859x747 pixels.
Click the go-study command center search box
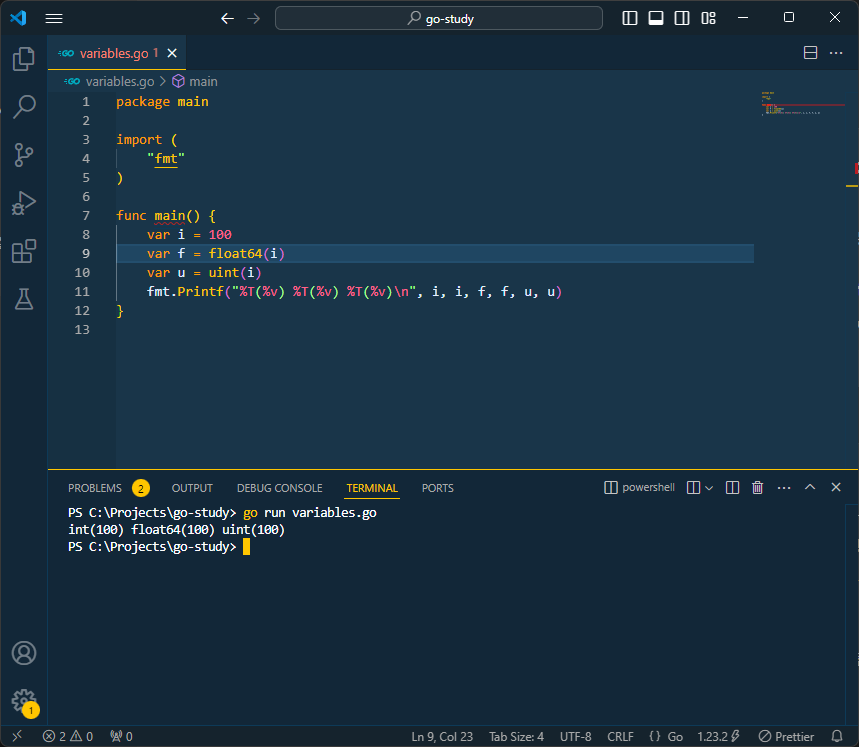tap(439, 18)
